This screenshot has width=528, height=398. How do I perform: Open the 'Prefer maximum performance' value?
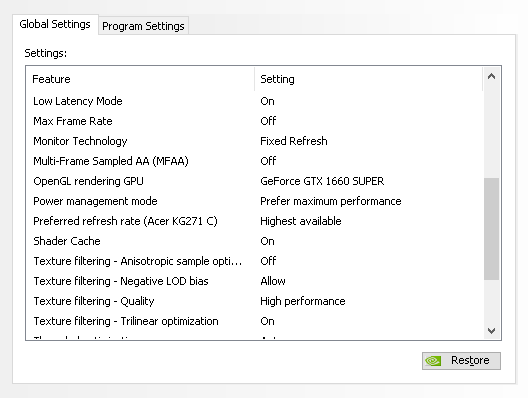(x=331, y=201)
